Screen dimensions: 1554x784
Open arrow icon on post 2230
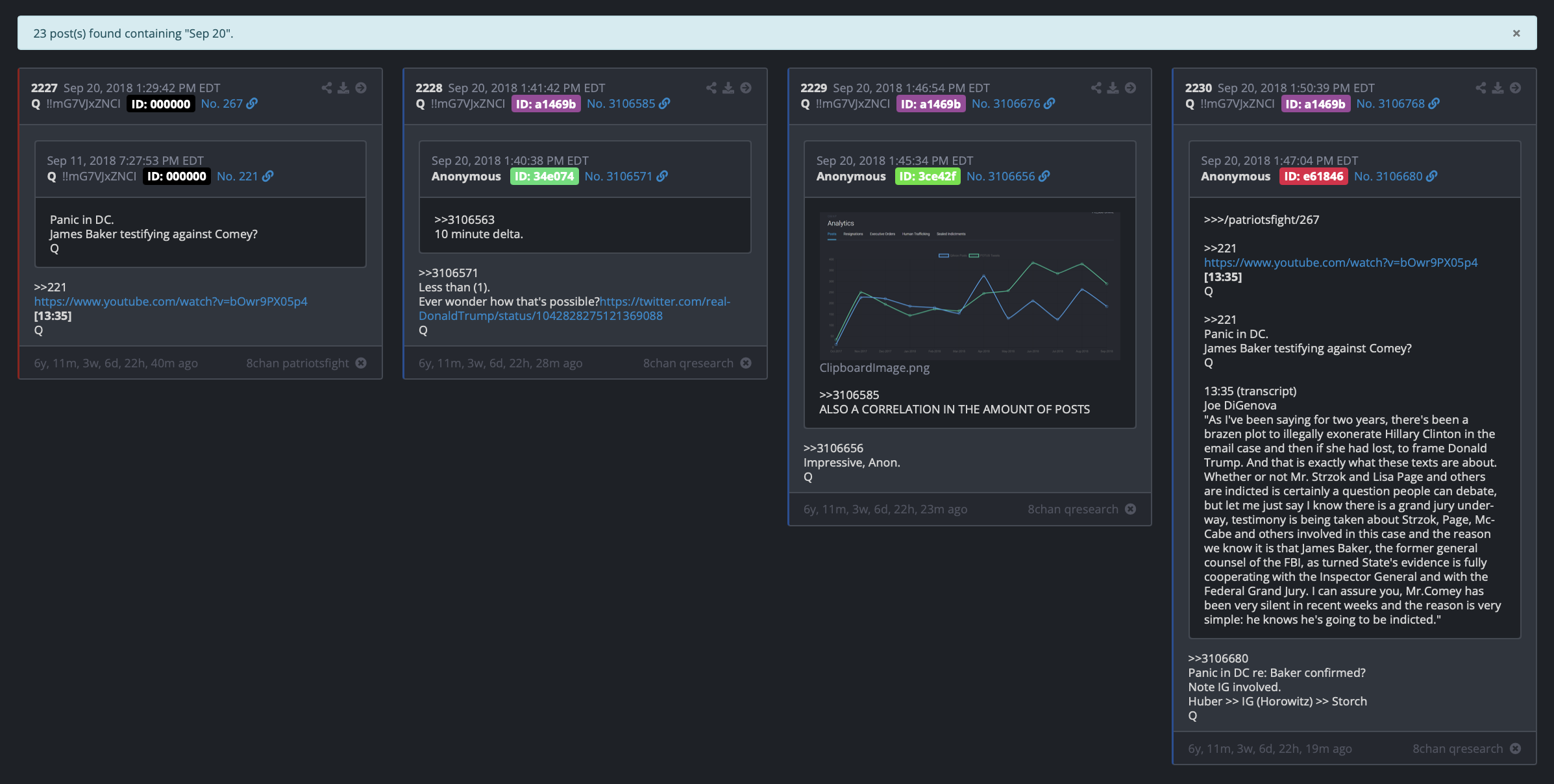coord(1515,88)
